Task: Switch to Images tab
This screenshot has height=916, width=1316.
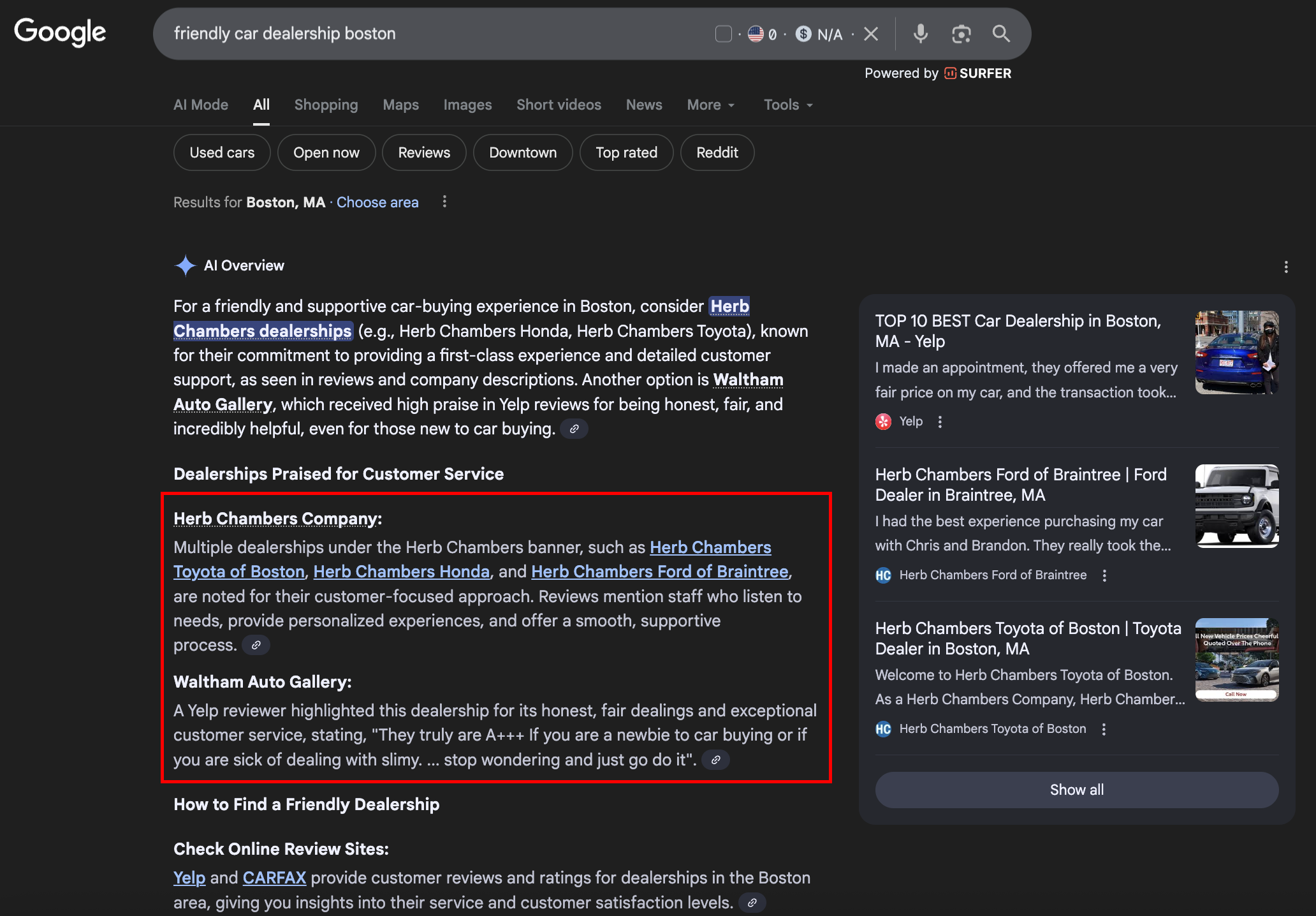Action: point(467,105)
